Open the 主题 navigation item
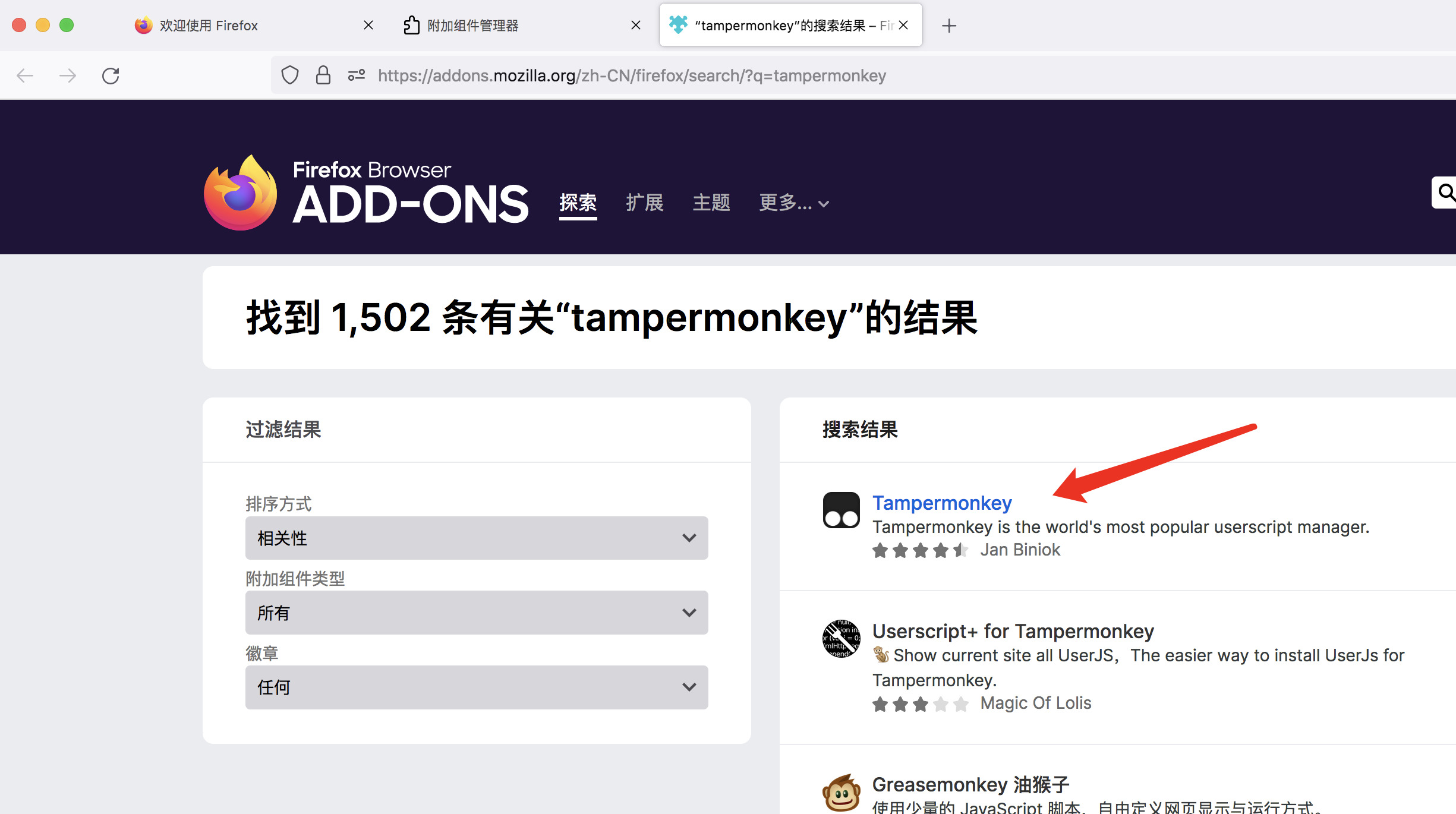Viewport: 1456px width, 814px height. pos(711,203)
